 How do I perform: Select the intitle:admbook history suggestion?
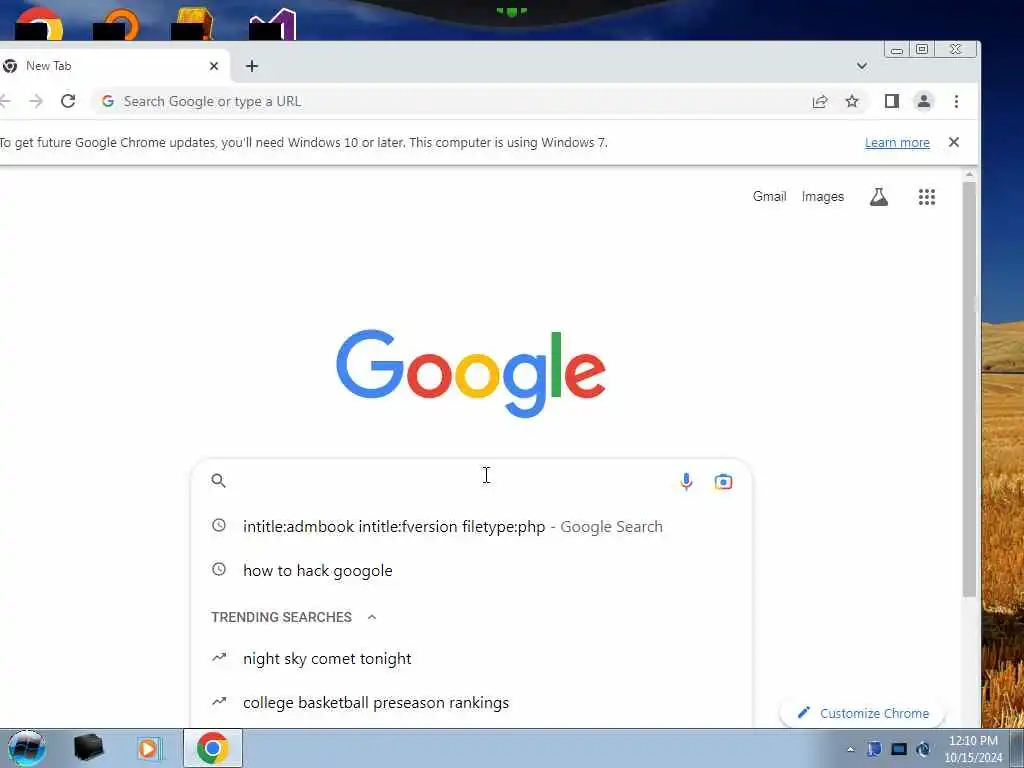click(472, 526)
